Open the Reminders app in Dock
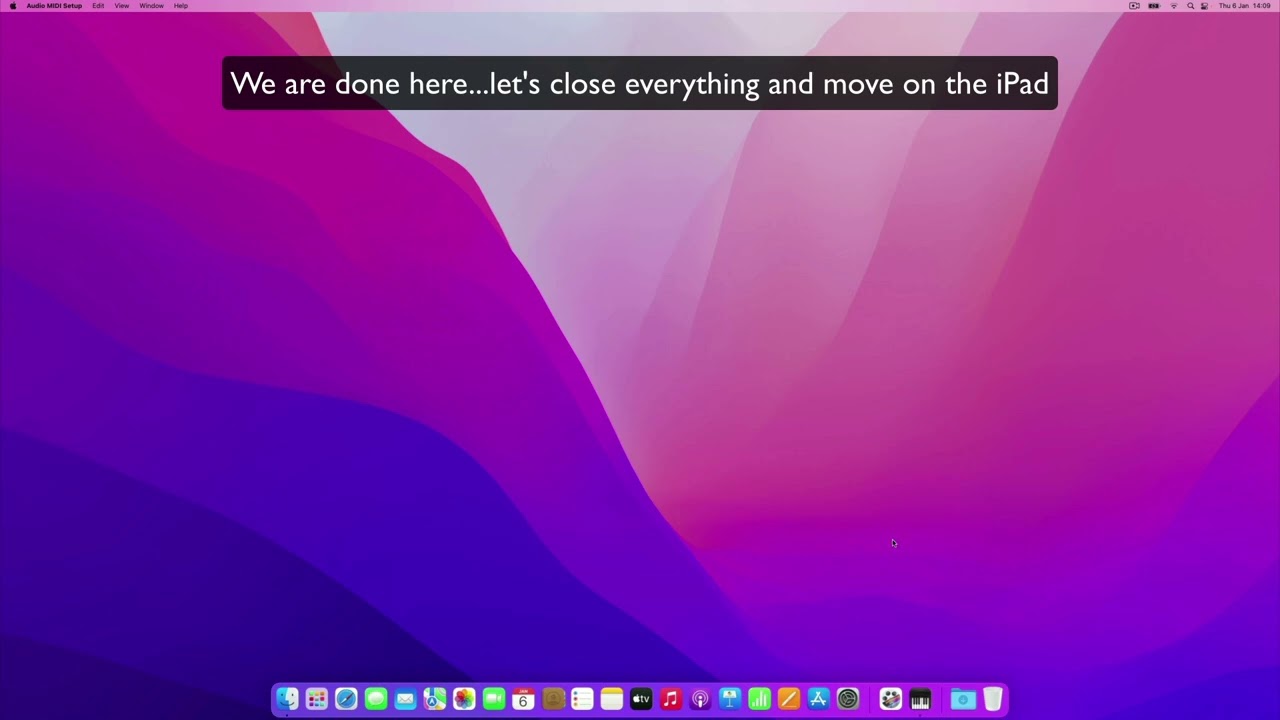This screenshot has height=720, width=1280. tap(582, 699)
